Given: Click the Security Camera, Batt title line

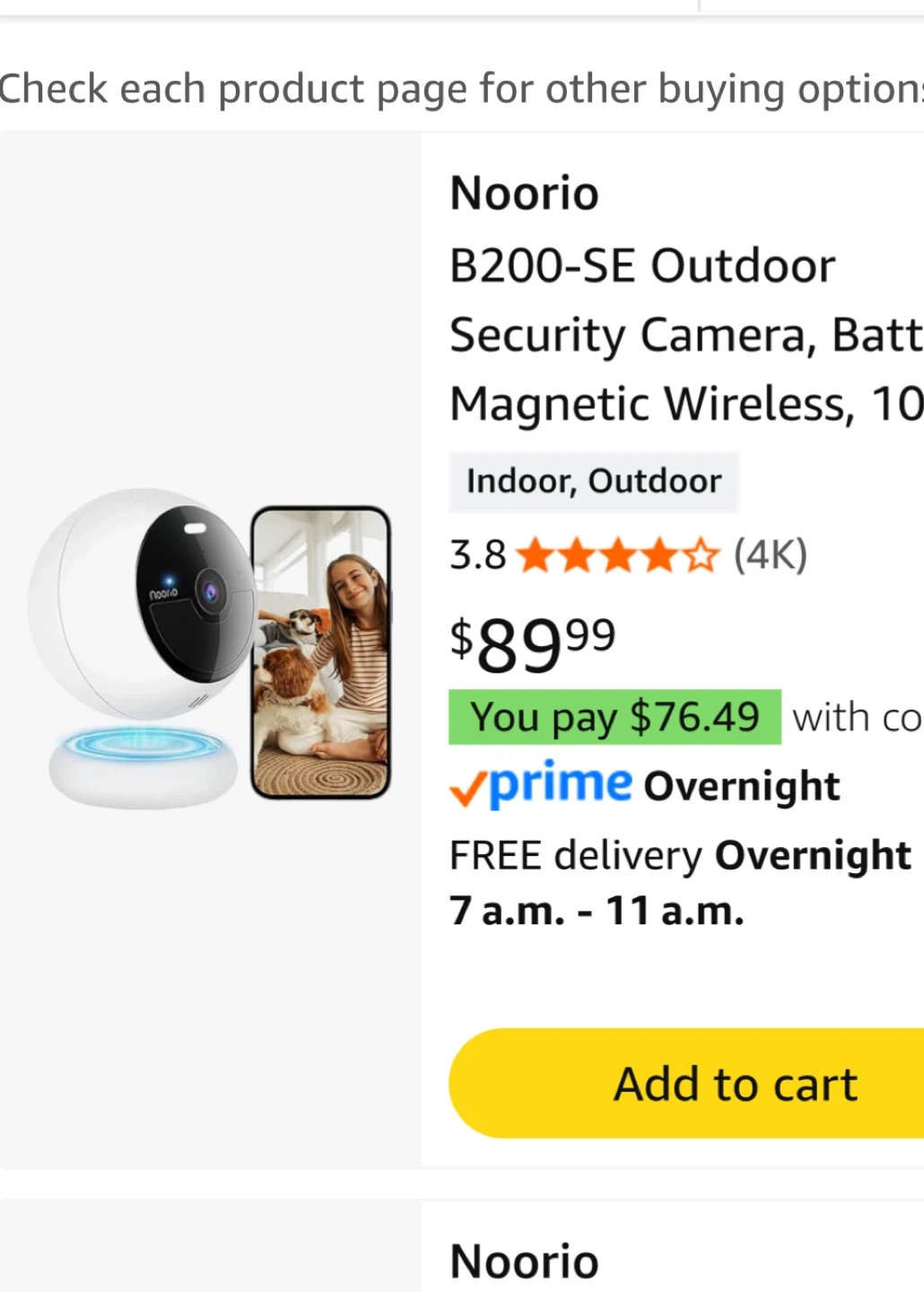Looking at the screenshot, I should tap(685, 336).
